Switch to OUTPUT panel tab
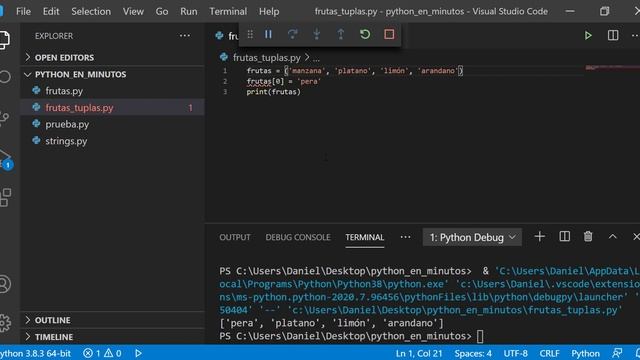Viewport: 640px width, 360px height. click(x=235, y=237)
